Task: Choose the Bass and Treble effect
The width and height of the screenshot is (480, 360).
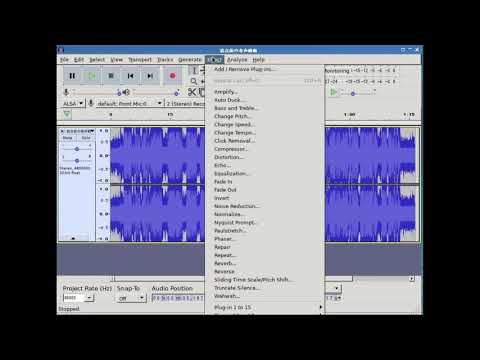Action: (x=265, y=108)
